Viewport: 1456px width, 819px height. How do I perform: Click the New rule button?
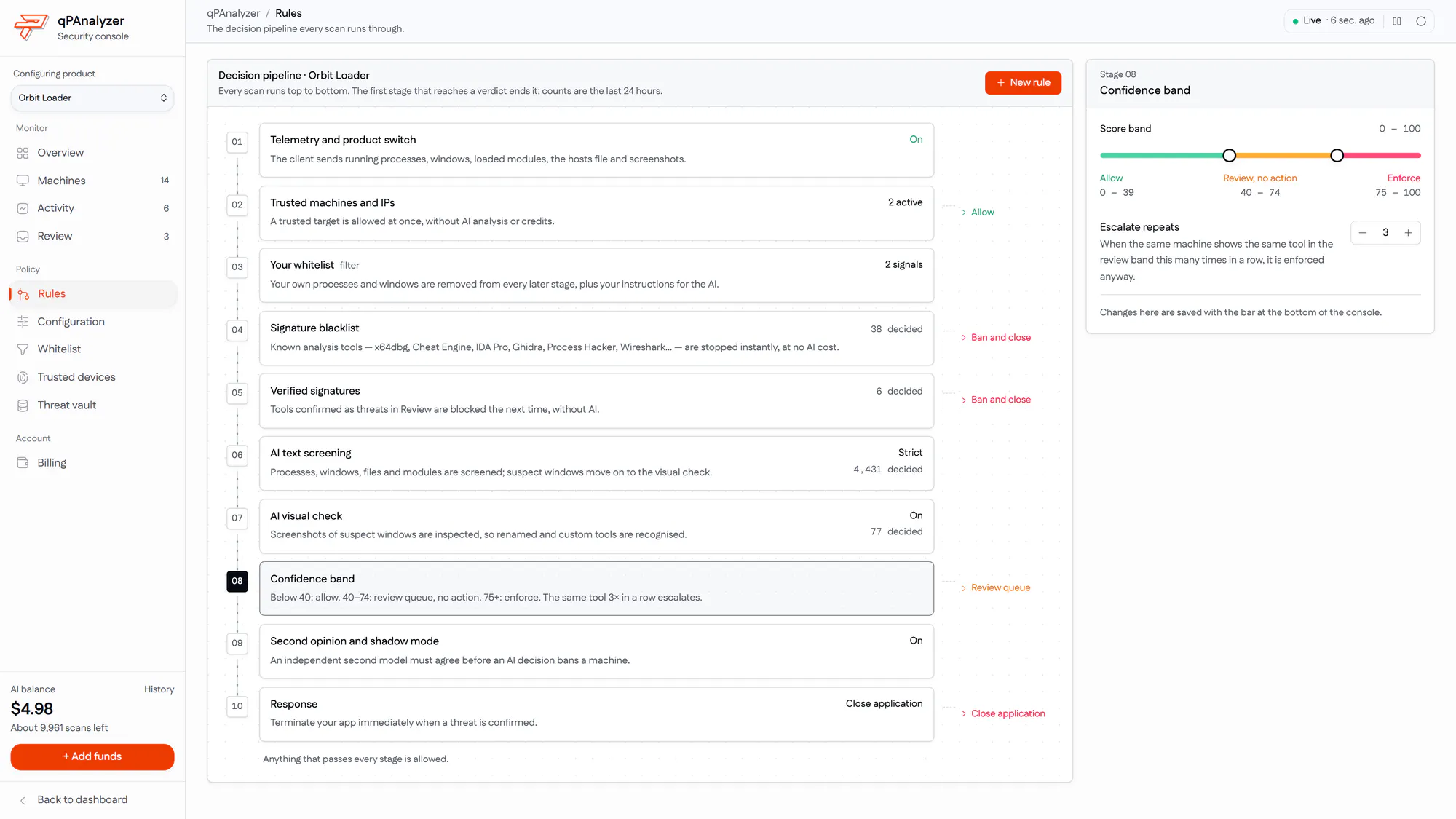coord(1023,83)
